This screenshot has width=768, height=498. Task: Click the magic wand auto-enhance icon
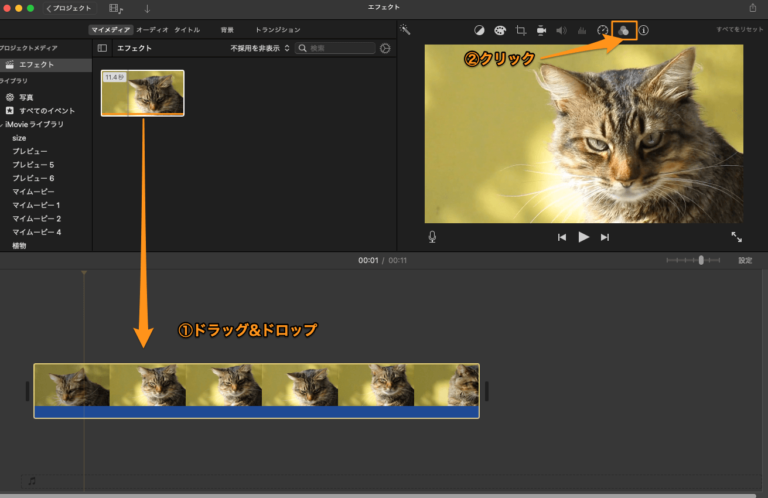click(405, 29)
